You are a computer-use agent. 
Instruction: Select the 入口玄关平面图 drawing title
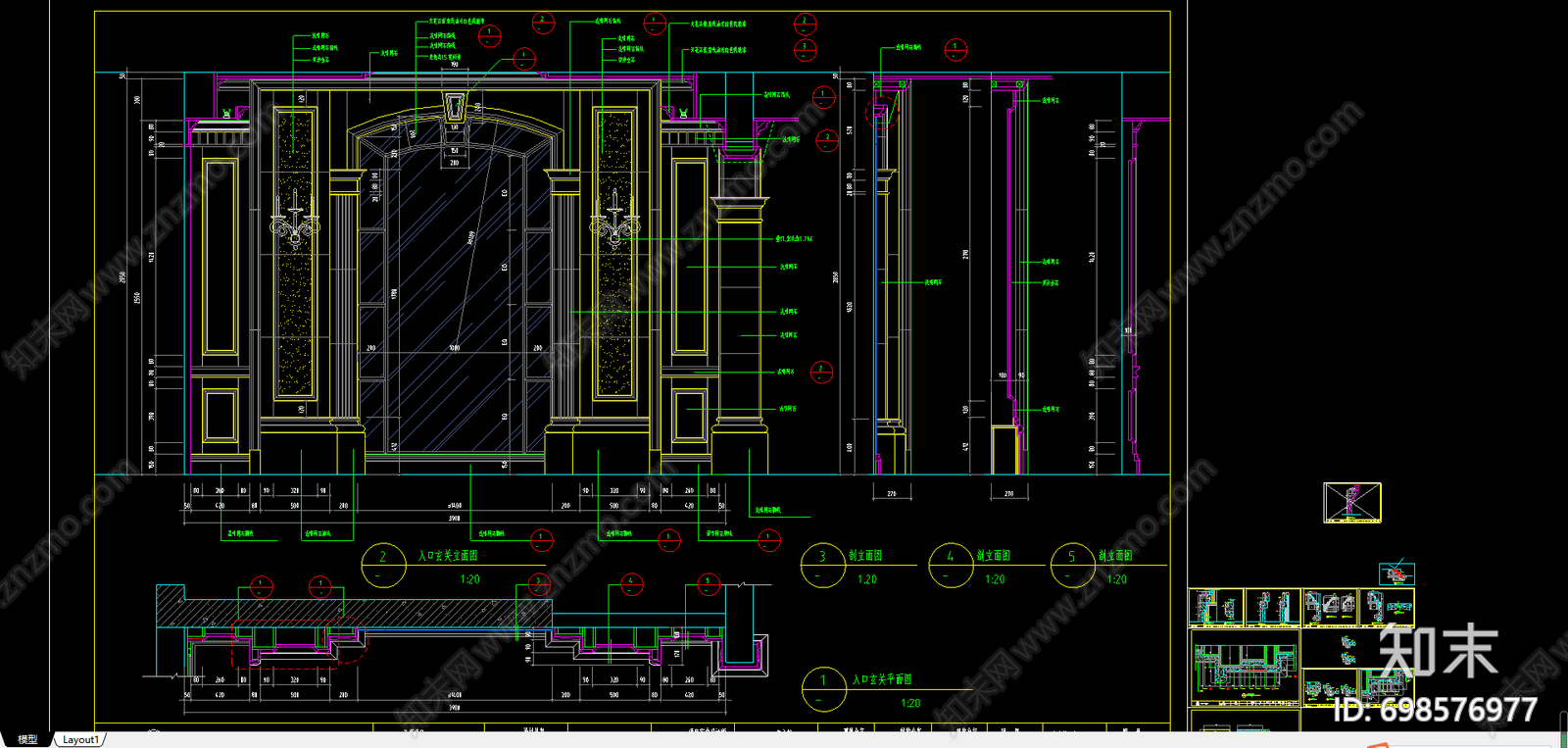pos(882,679)
